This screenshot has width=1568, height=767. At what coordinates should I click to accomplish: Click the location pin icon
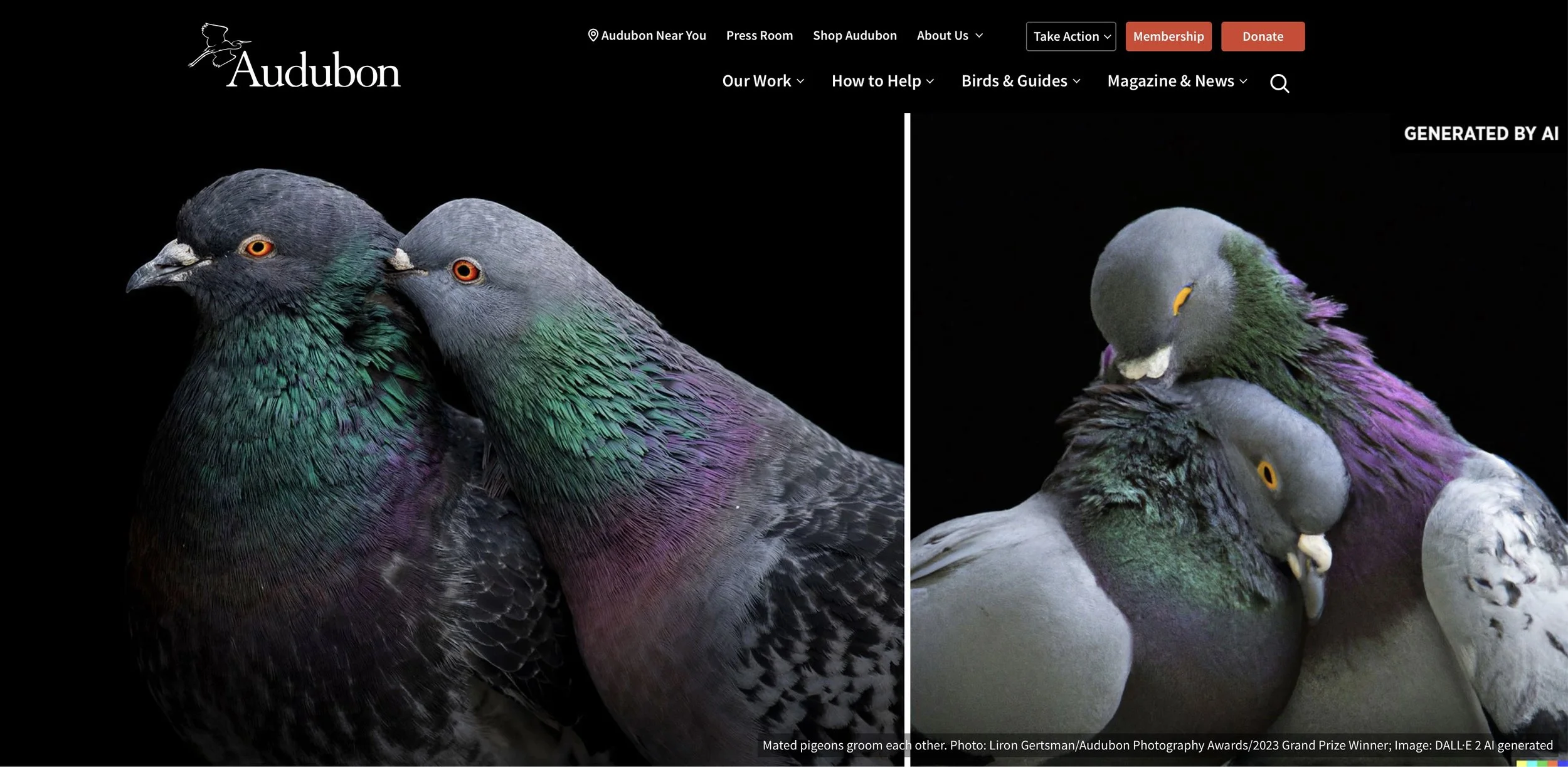click(593, 36)
